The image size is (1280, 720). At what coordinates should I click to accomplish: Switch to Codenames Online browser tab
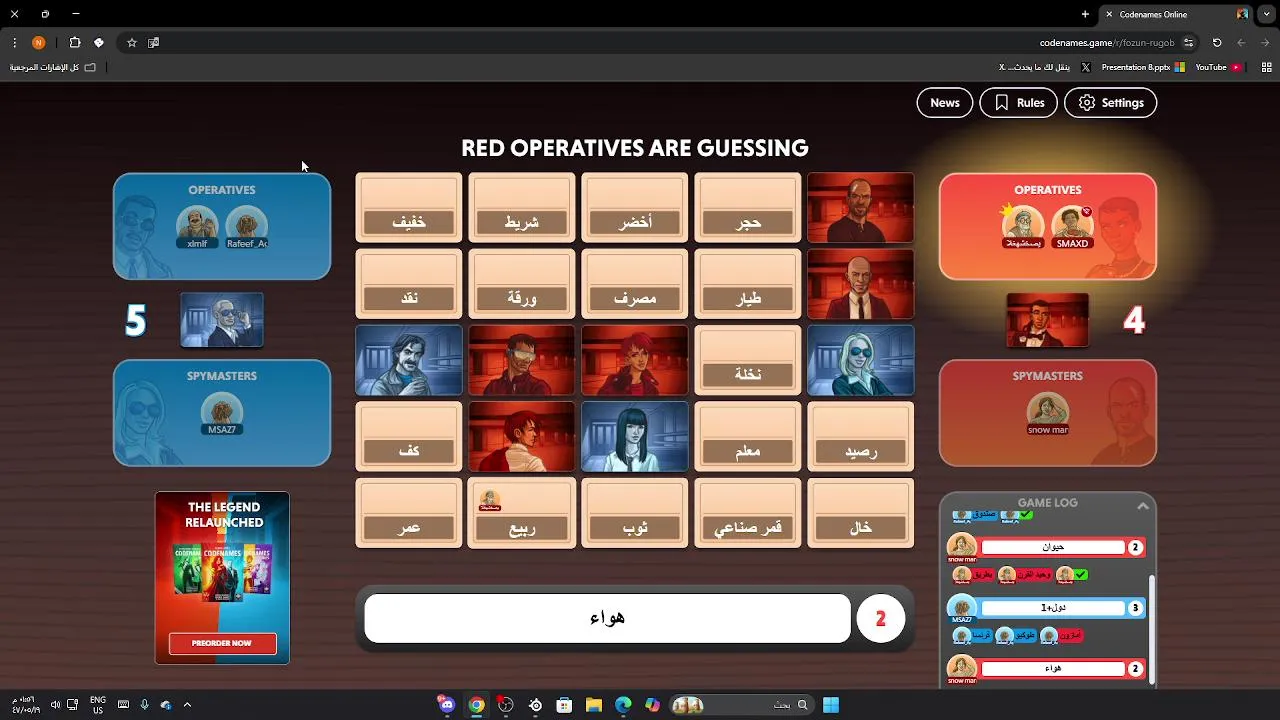tap(1176, 14)
